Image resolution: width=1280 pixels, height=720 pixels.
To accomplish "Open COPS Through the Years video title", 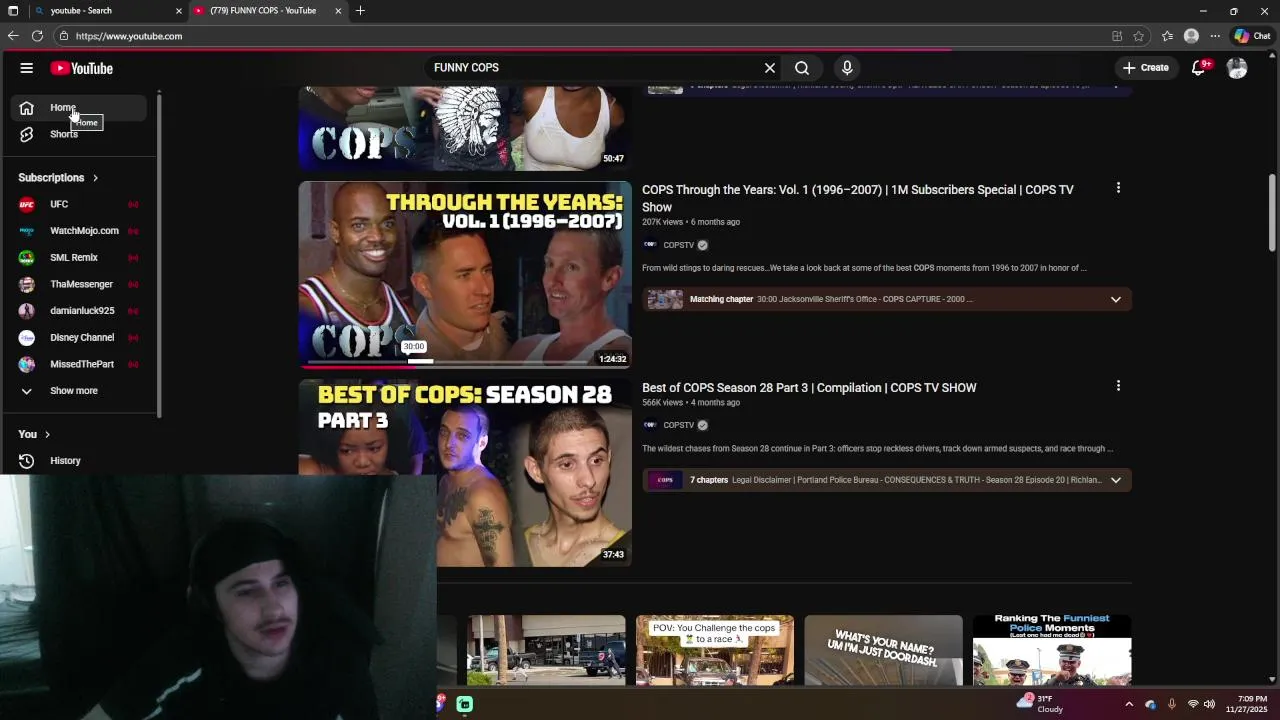I will pos(858,198).
